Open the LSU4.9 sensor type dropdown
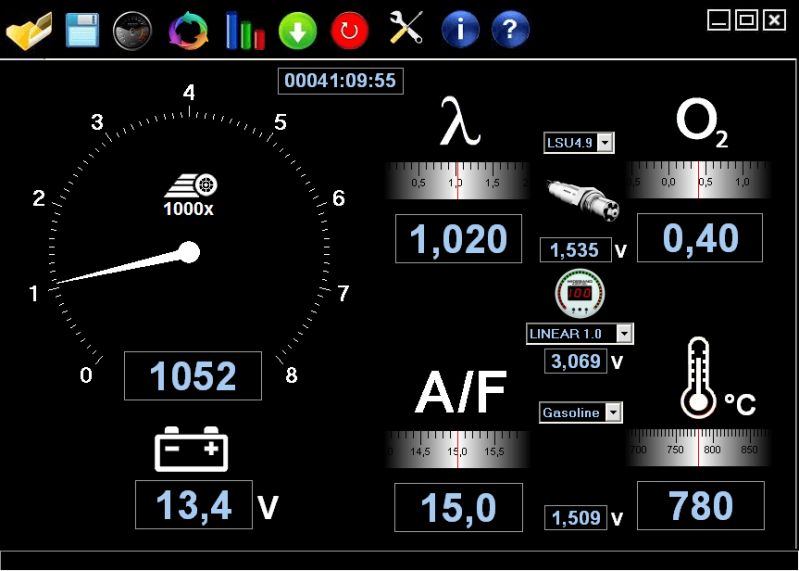The image size is (799, 571). [579, 143]
